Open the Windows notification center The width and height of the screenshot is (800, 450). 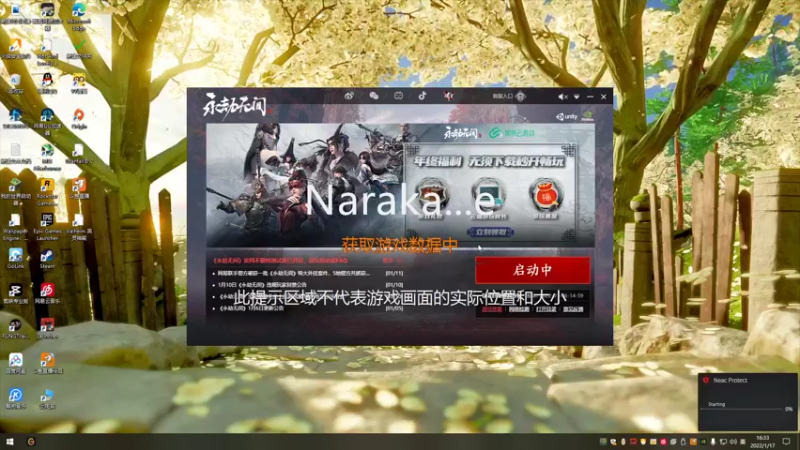[786, 441]
